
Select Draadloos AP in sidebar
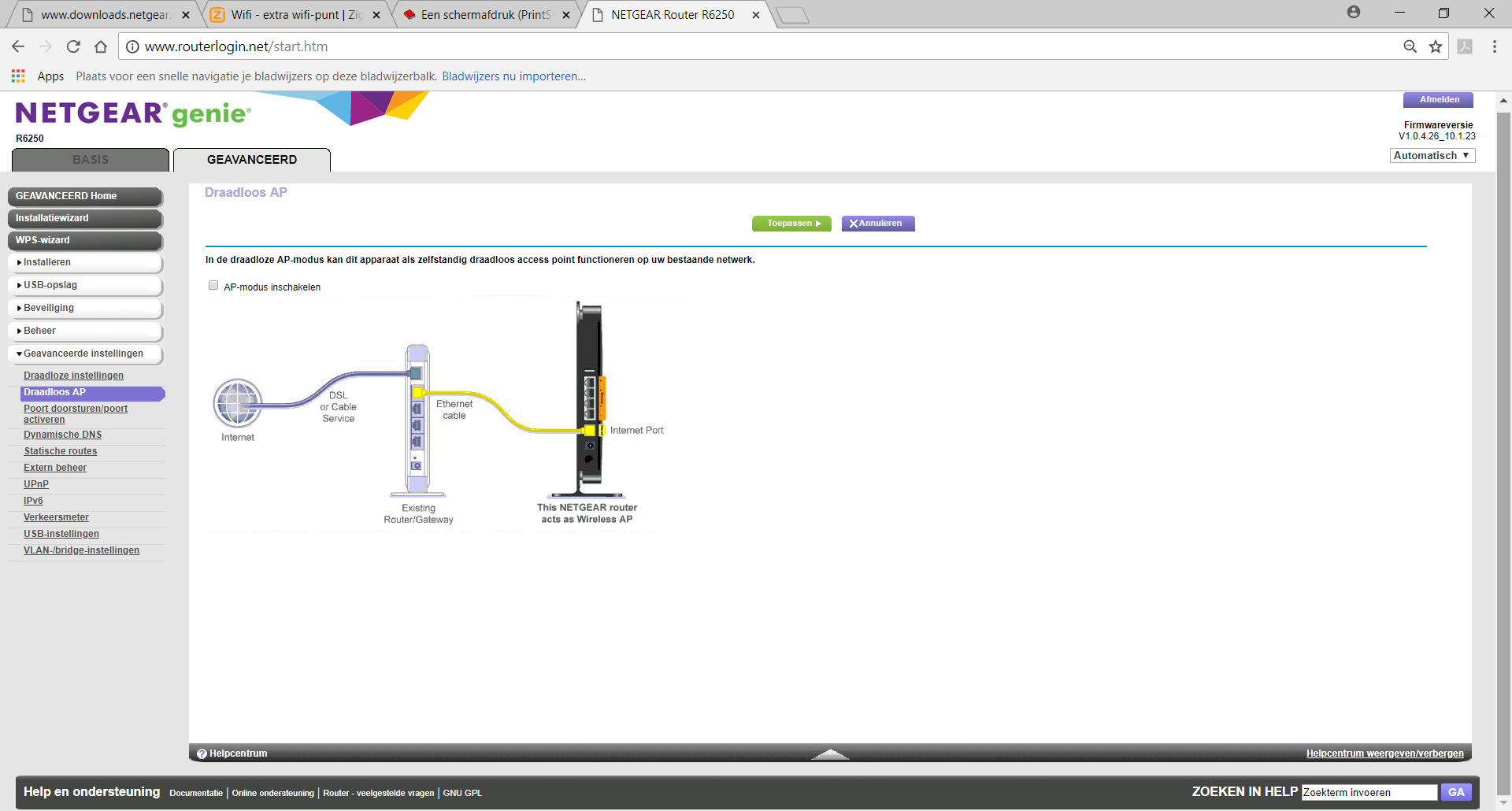click(x=93, y=392)
